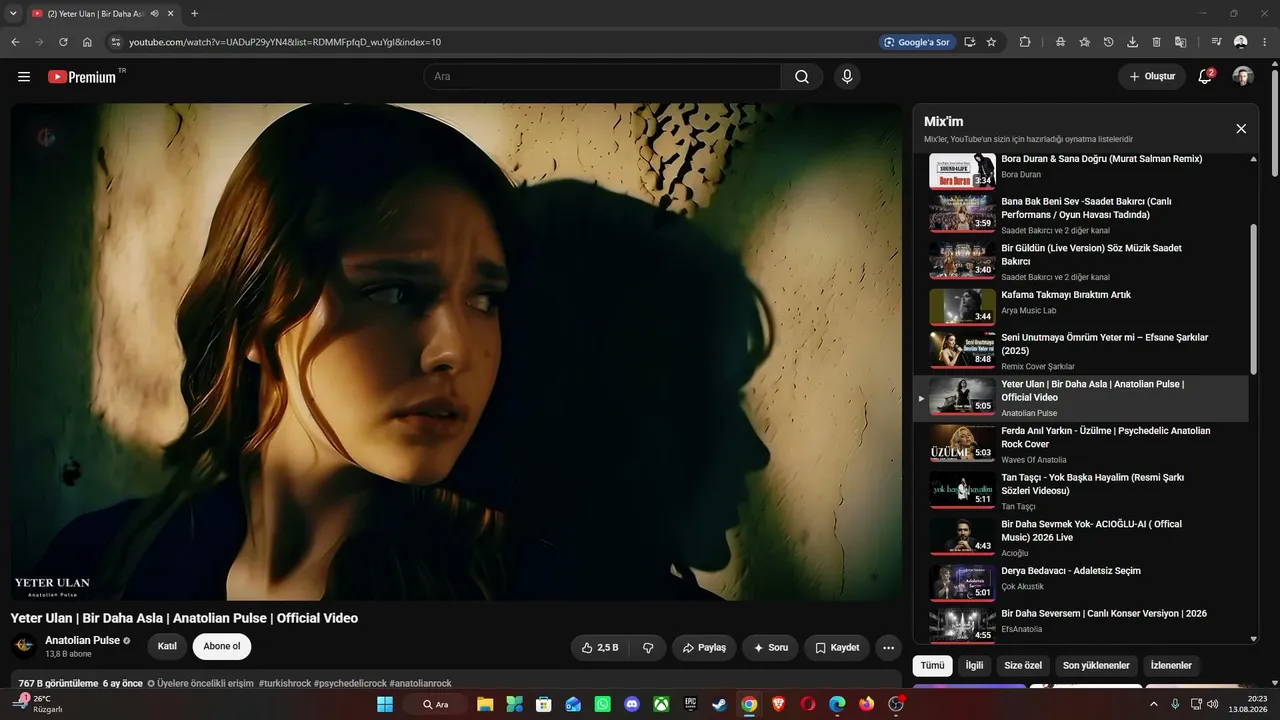Image resolution: width=1280 pixels, height=720 pixels.
Task: Click the trash can extension icon
Action: coord(1156,42)
